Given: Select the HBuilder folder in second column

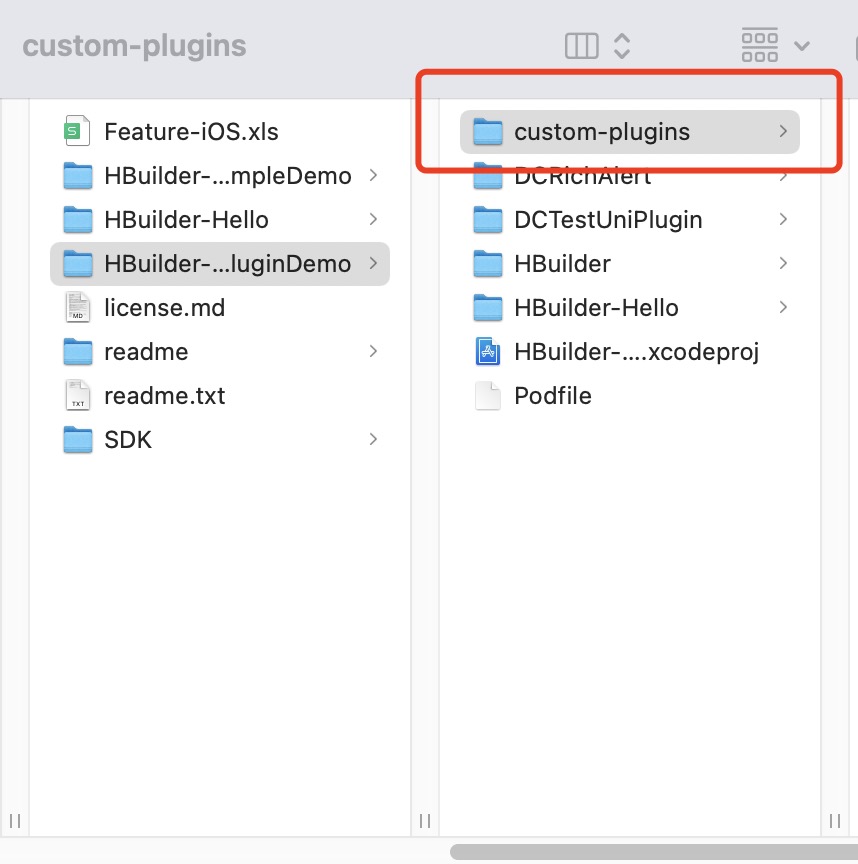Looking at the screenshot, I should 629,263.
